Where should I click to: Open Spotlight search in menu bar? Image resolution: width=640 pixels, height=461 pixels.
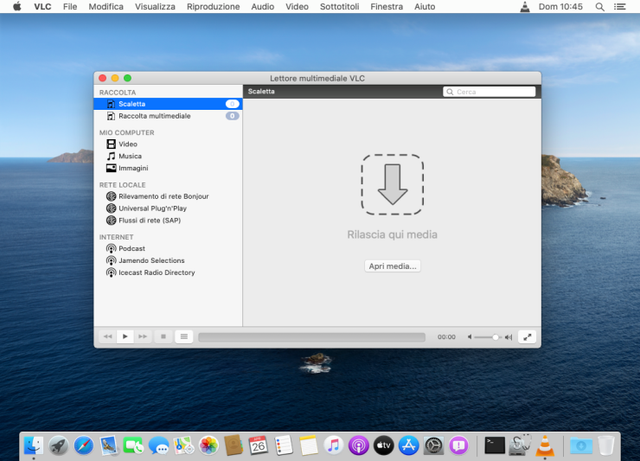(600, 7)
